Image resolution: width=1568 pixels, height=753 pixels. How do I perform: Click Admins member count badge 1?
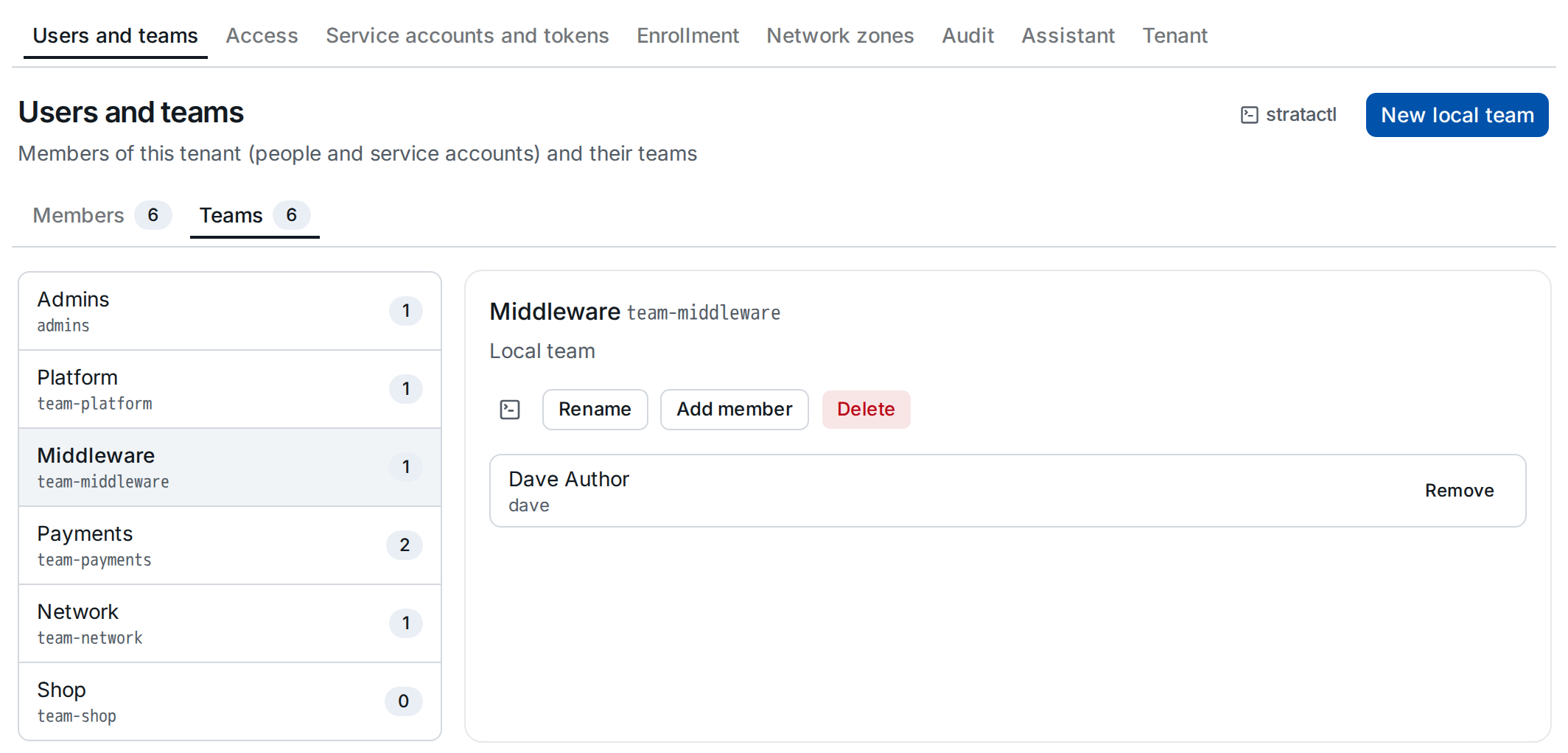(x=406, y=311)
